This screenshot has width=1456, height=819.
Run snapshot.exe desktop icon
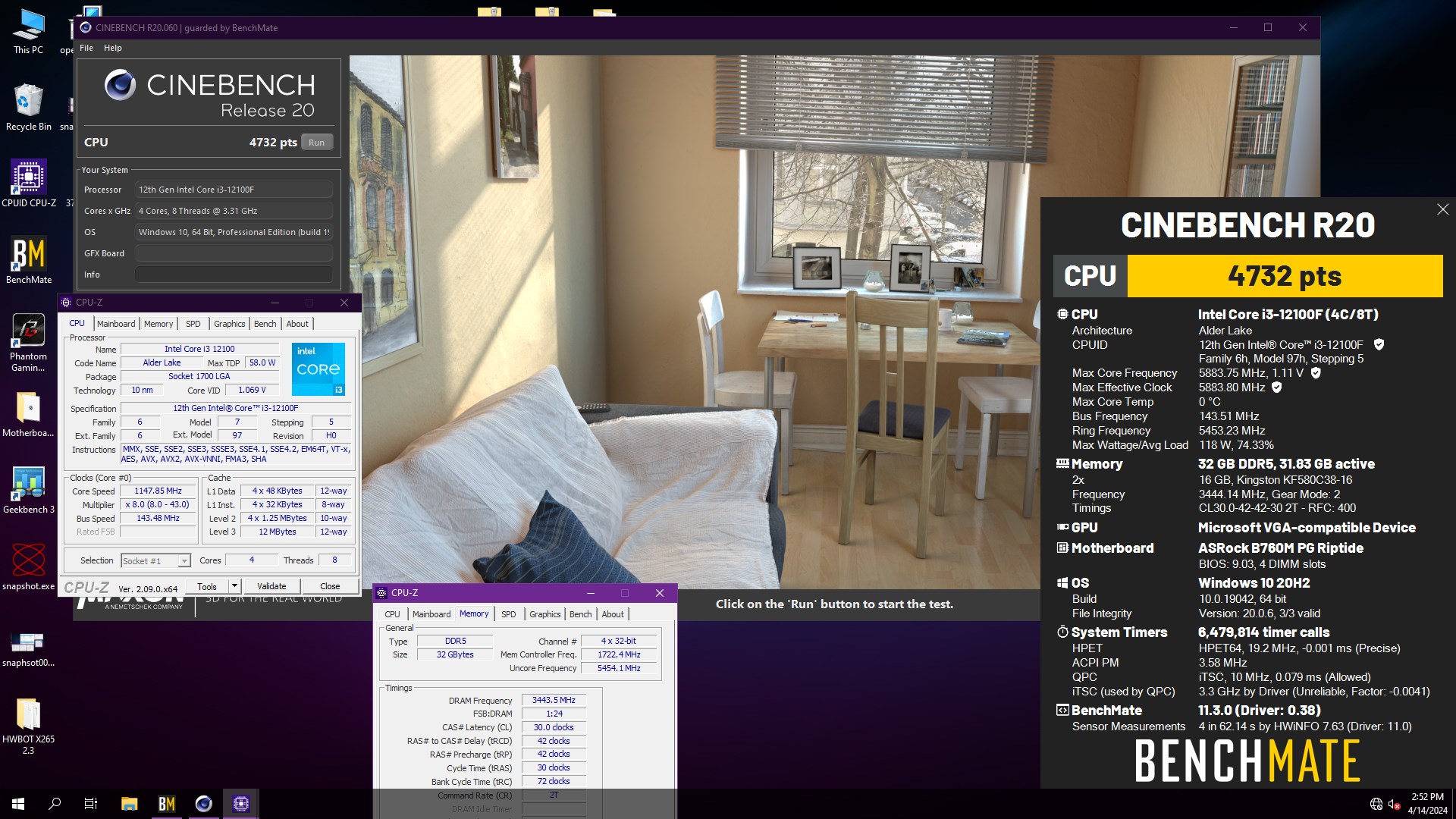pos(28,566)
